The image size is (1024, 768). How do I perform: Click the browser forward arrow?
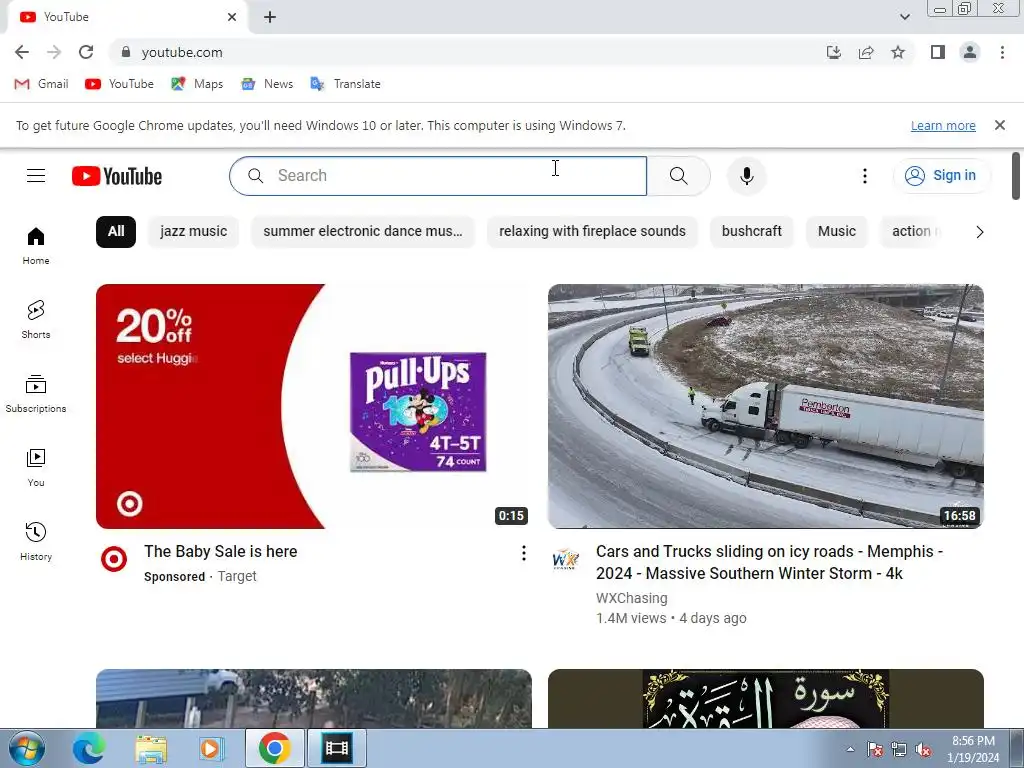pos(54,52)
